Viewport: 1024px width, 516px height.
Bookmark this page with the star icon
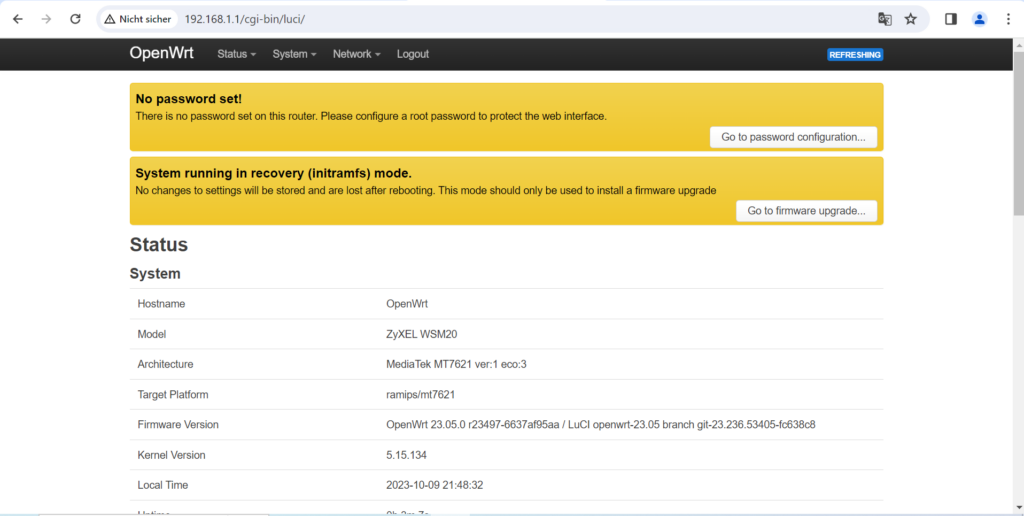coord(910,19)
